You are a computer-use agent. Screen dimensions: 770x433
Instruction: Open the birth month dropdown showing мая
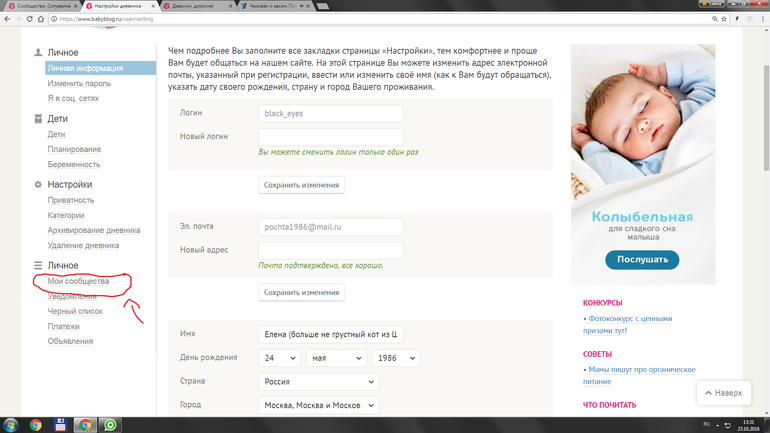(x=335, y=358)
